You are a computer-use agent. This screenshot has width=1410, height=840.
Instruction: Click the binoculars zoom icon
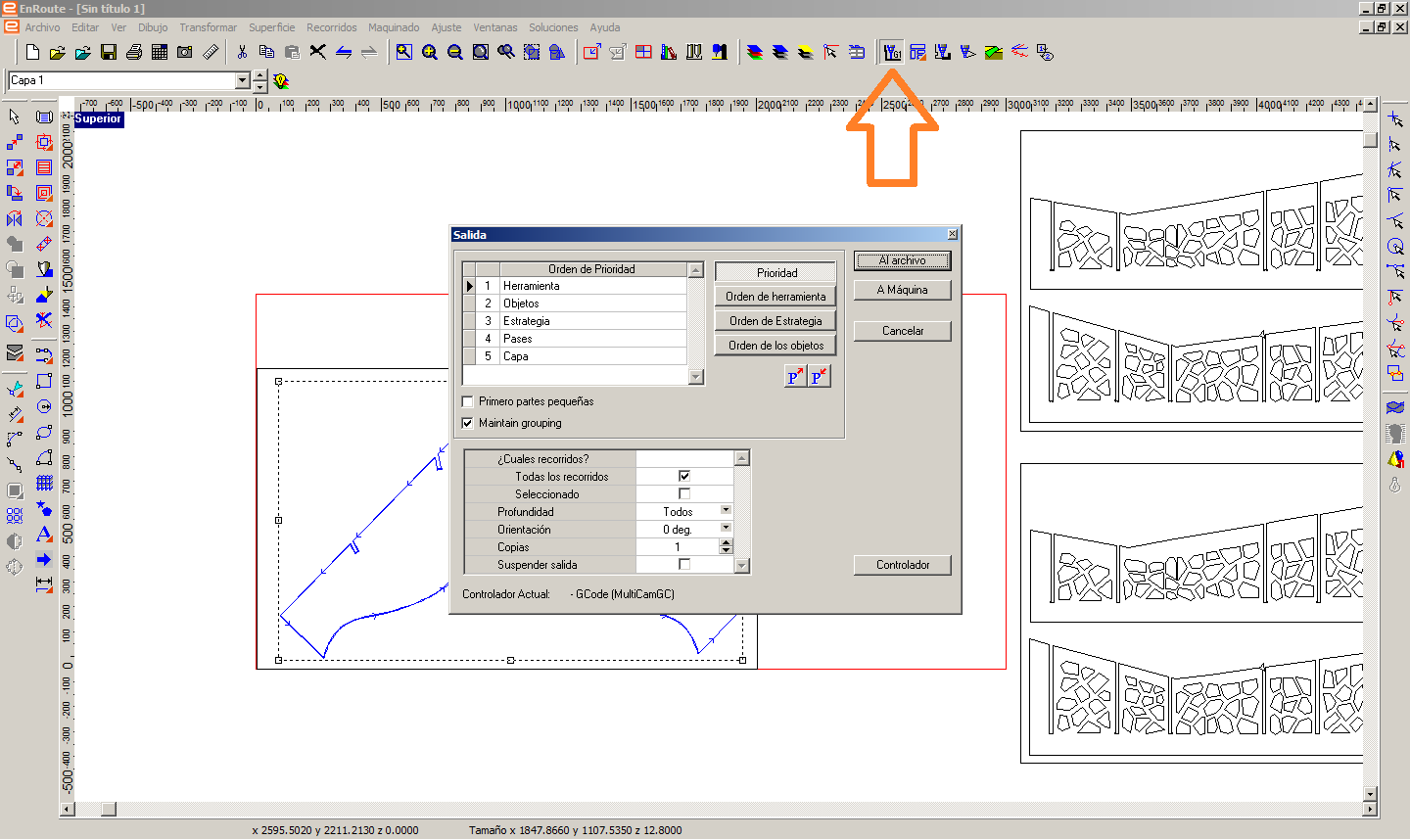click(506, 52)
